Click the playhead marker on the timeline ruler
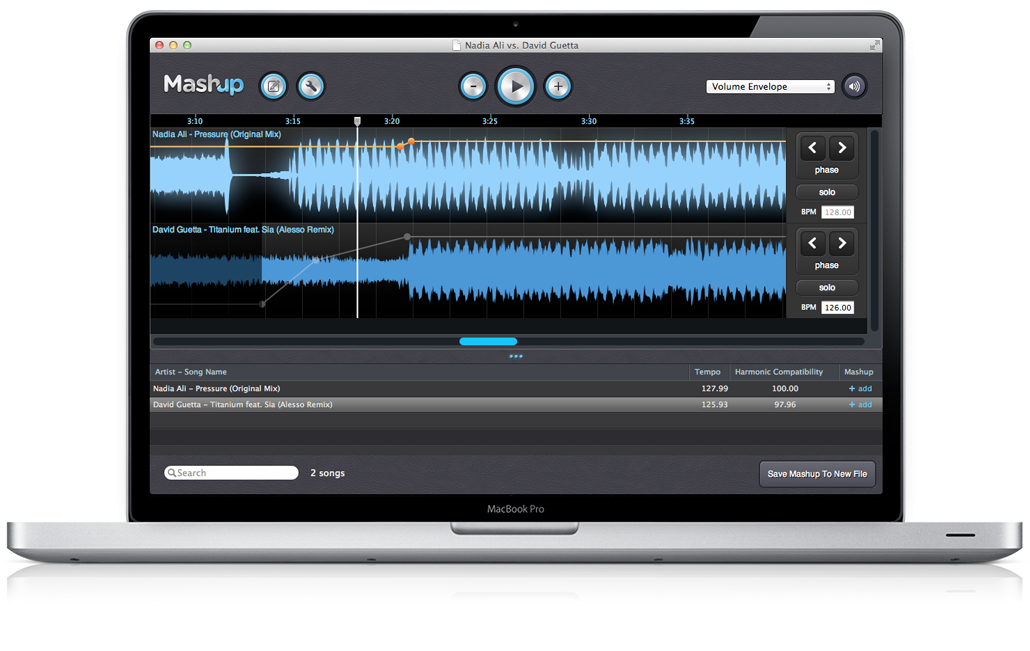The image size is (1030, 651). [x=357, y=121]
